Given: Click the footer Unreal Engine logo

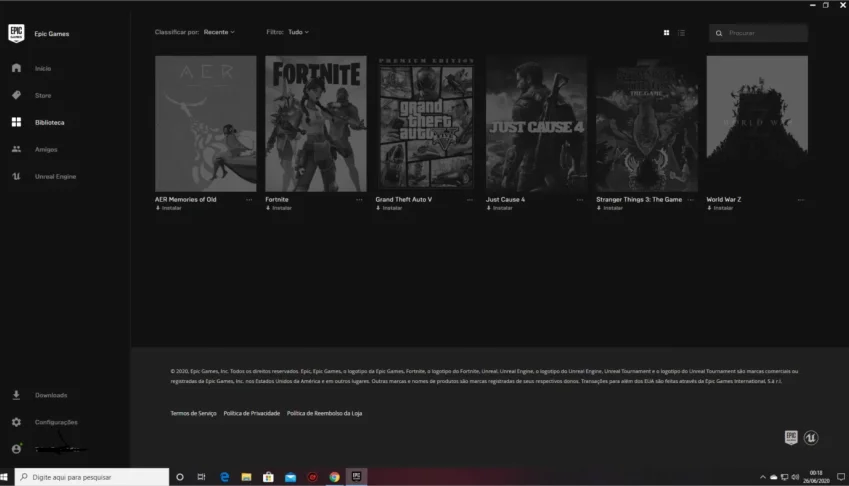Looking at the screenshot, I should click(811, 437).
